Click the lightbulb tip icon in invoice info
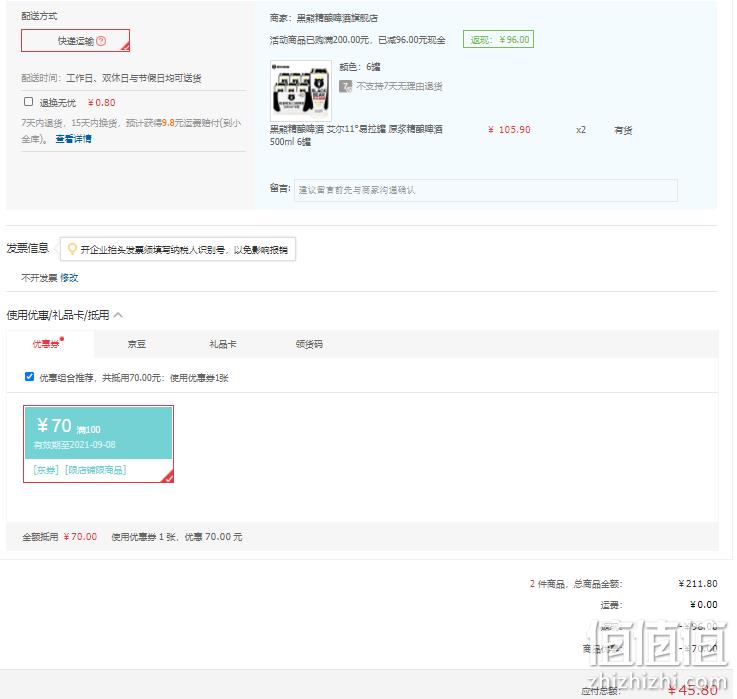 (x=72, y=249)
